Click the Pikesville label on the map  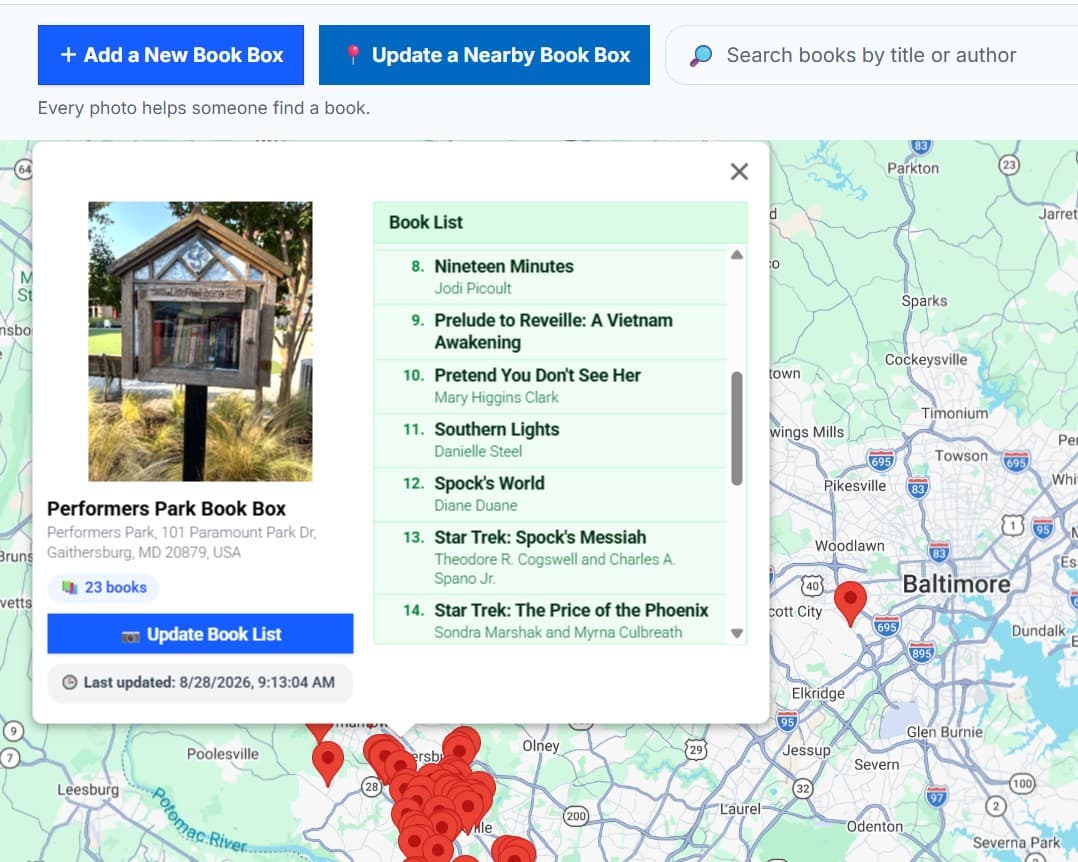pos(855,486)
